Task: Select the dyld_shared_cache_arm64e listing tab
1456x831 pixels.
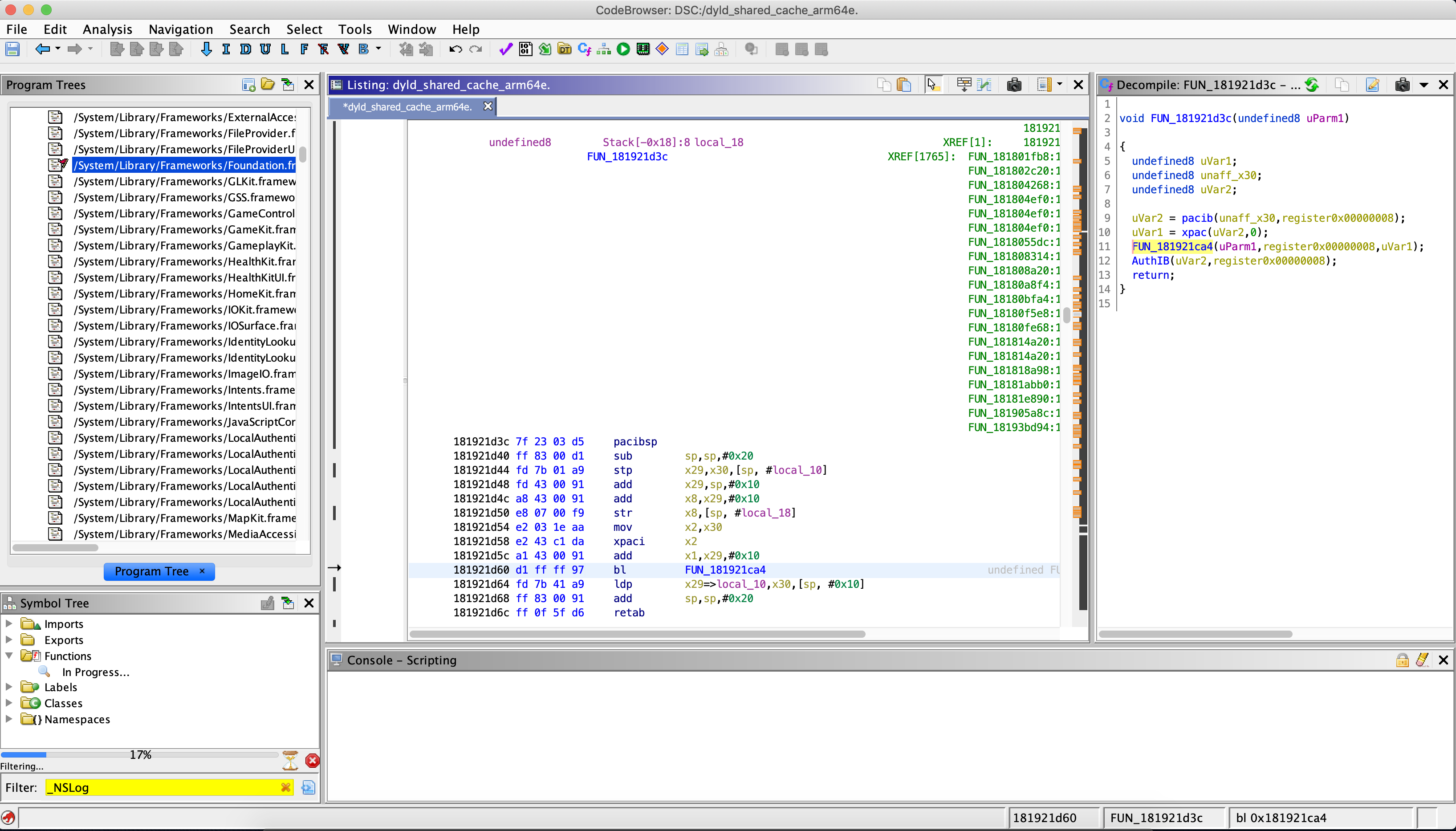Action: (407, 107)
